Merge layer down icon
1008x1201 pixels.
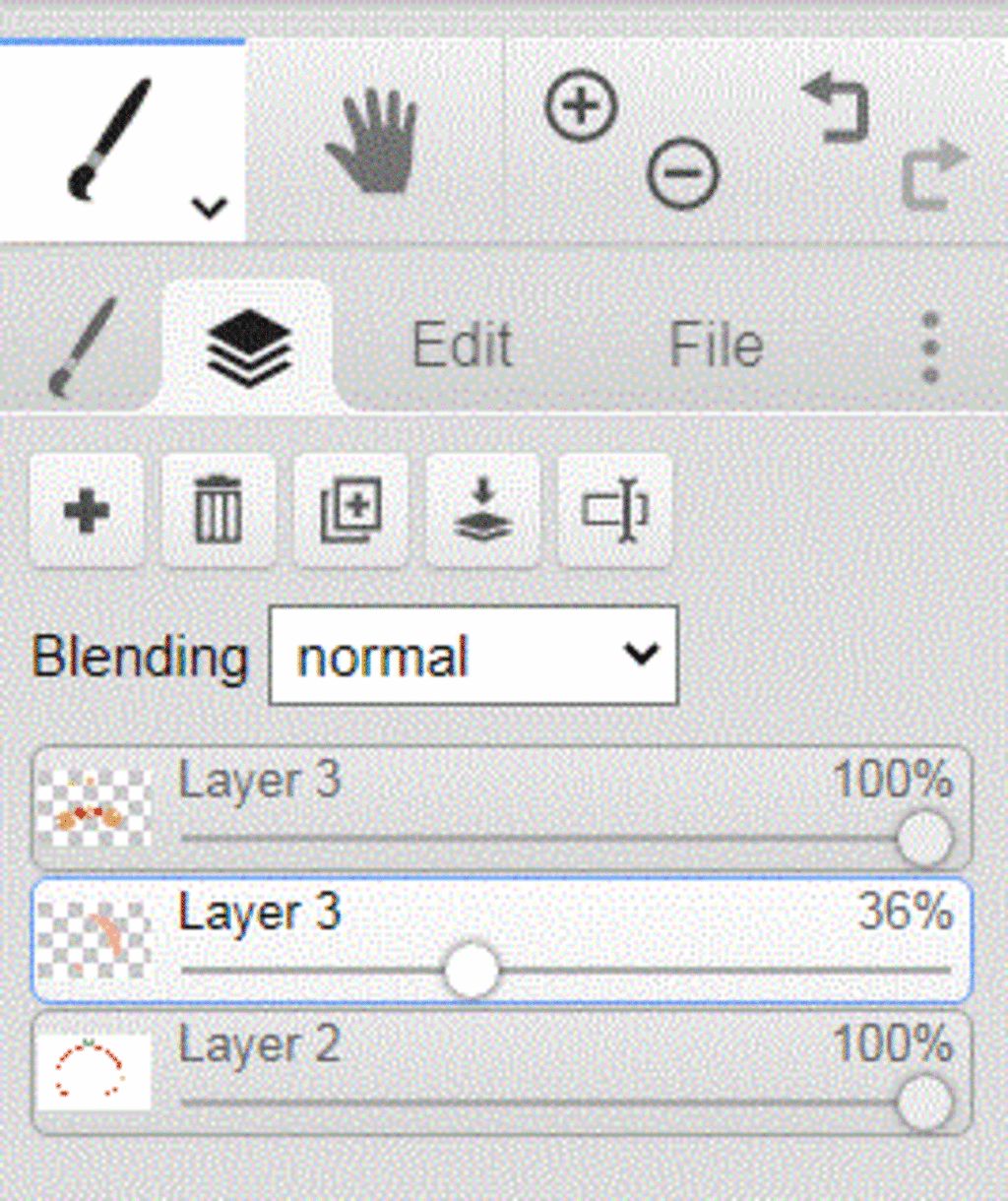[482, 511]
